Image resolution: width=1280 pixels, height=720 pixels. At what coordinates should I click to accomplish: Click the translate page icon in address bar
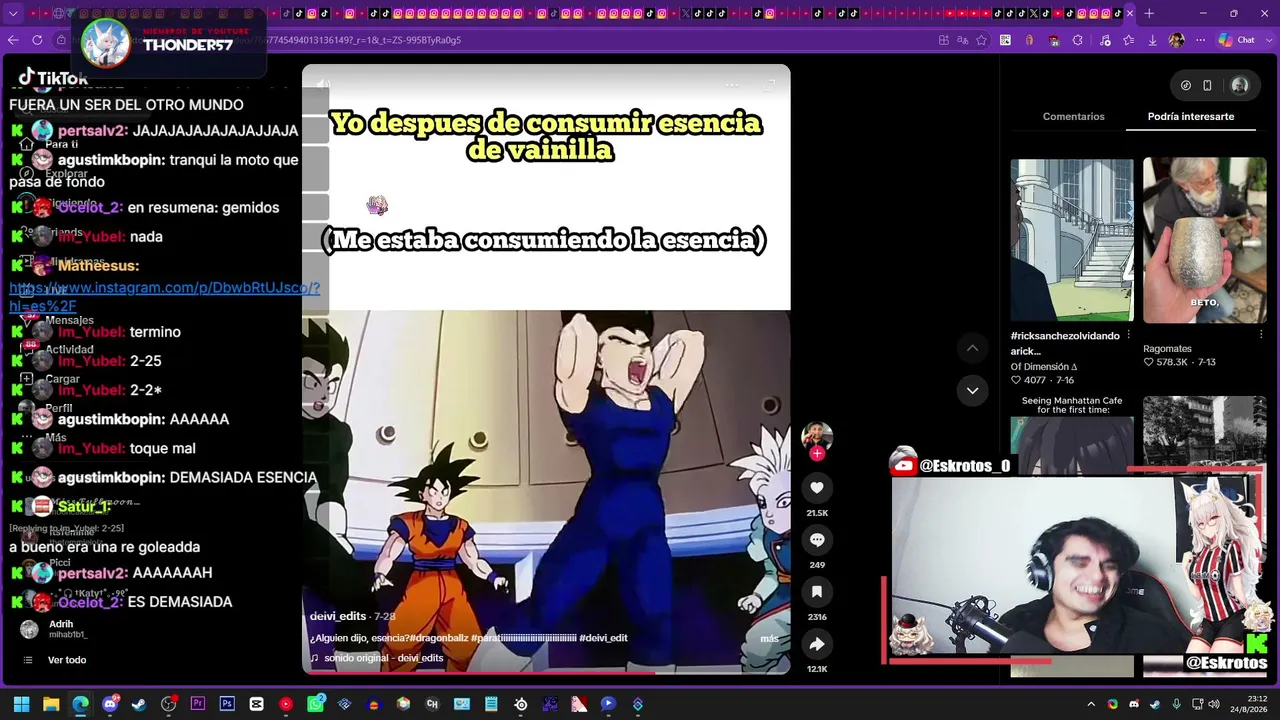pyautogui.click(x=962, y=40)
